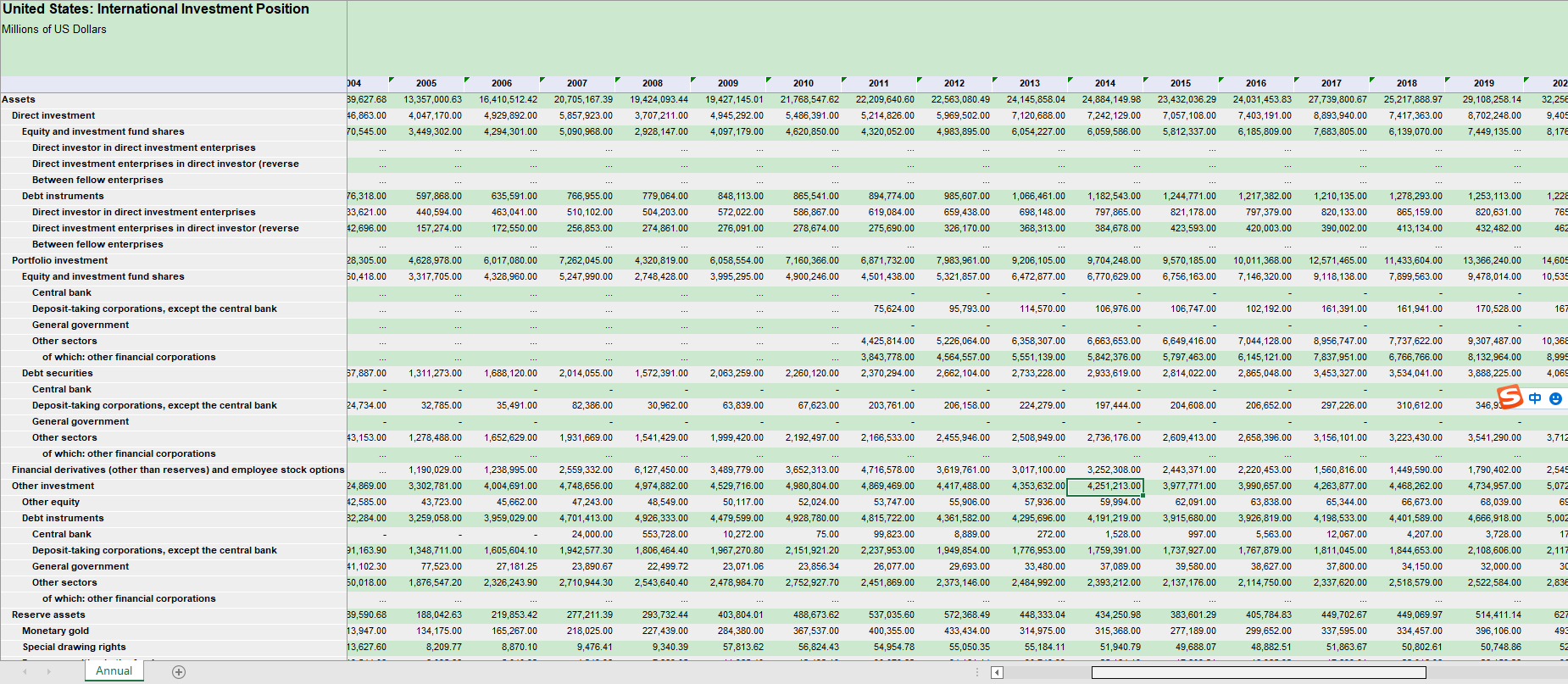The image size is (1568, 684).
Task: Select the 2017 year header cell
Action: [x=1332, y=83]
